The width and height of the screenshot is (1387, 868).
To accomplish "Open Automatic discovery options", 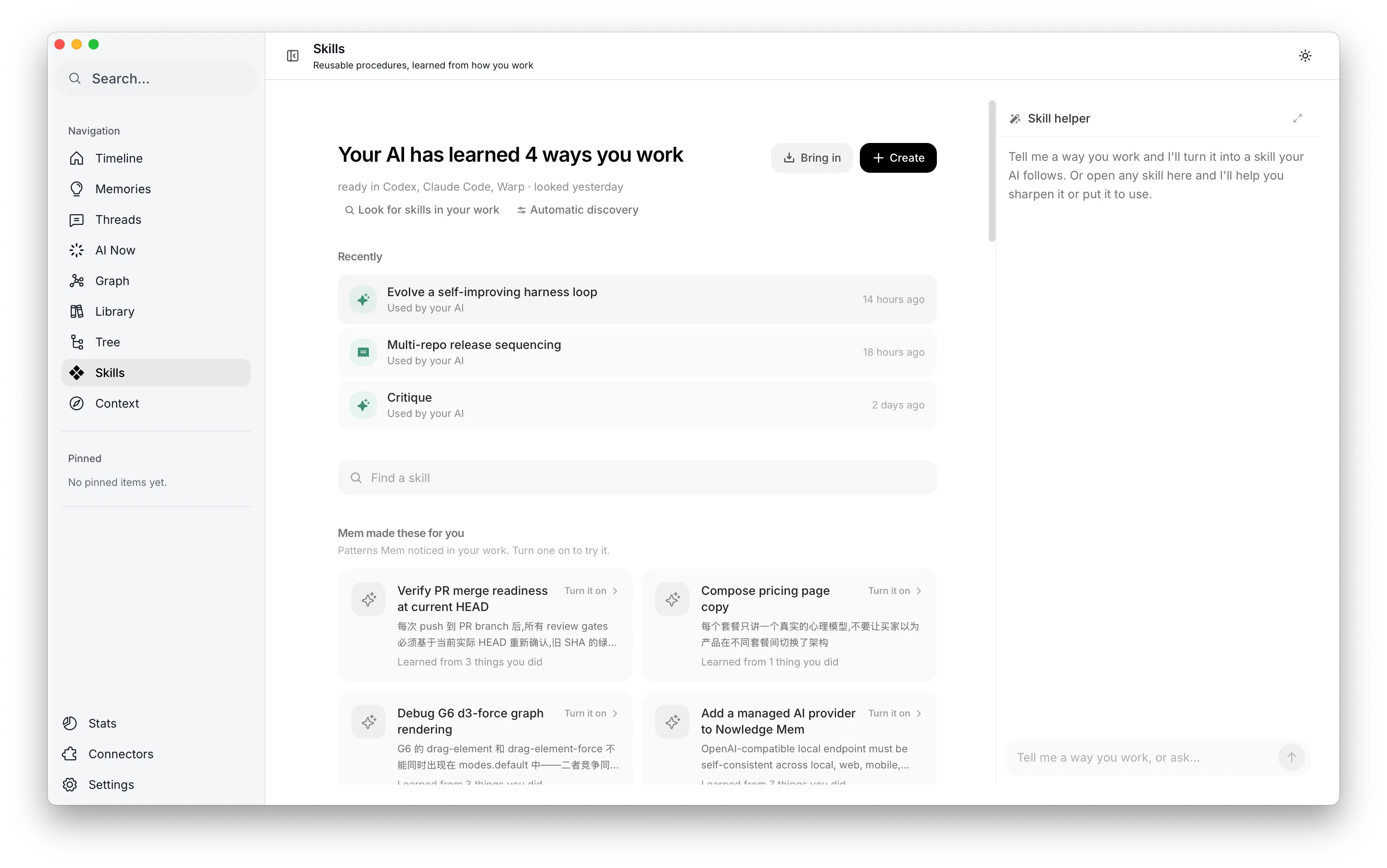I will click(577, 210).
